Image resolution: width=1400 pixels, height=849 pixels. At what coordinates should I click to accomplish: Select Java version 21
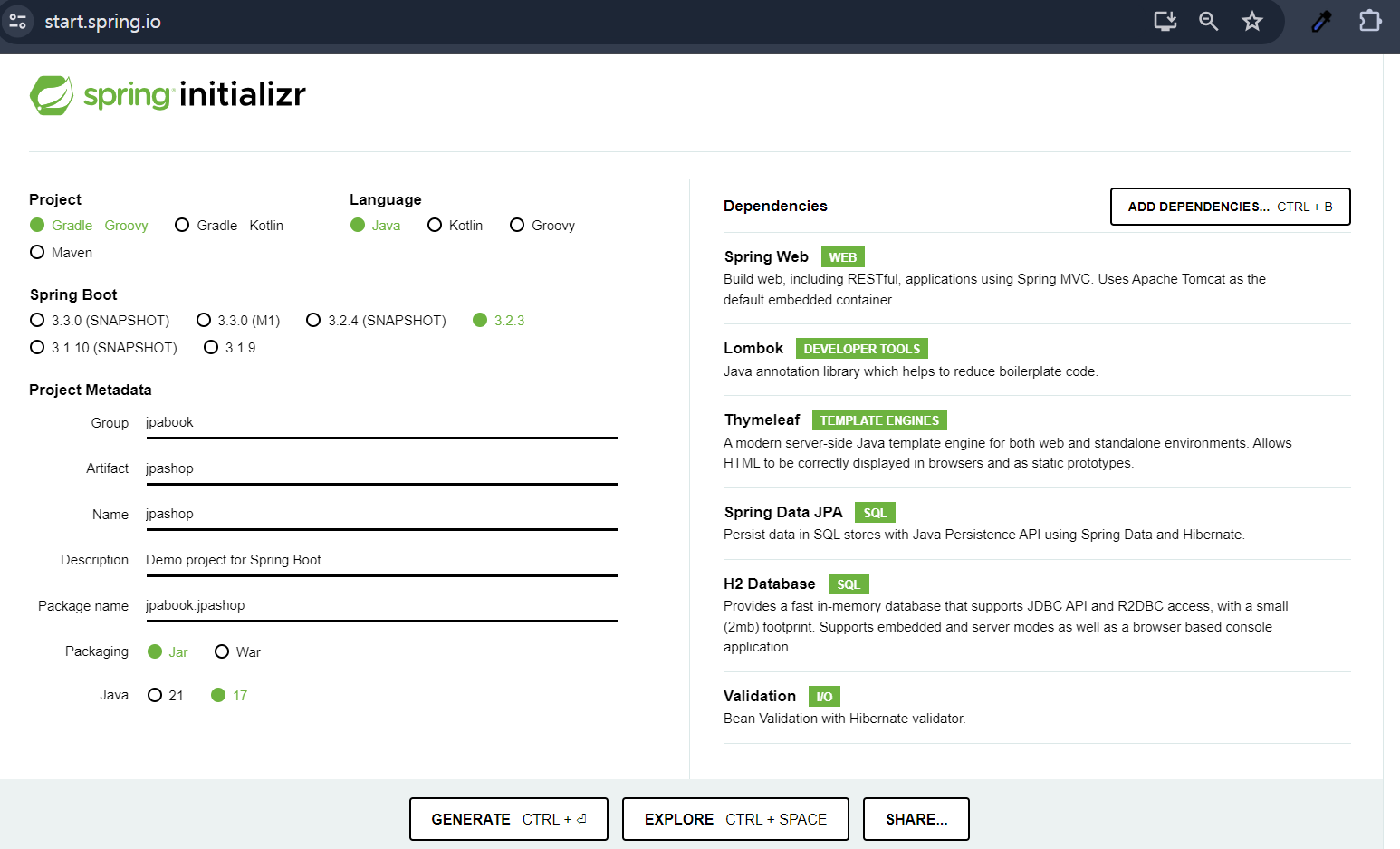click(x=165, y=696)
